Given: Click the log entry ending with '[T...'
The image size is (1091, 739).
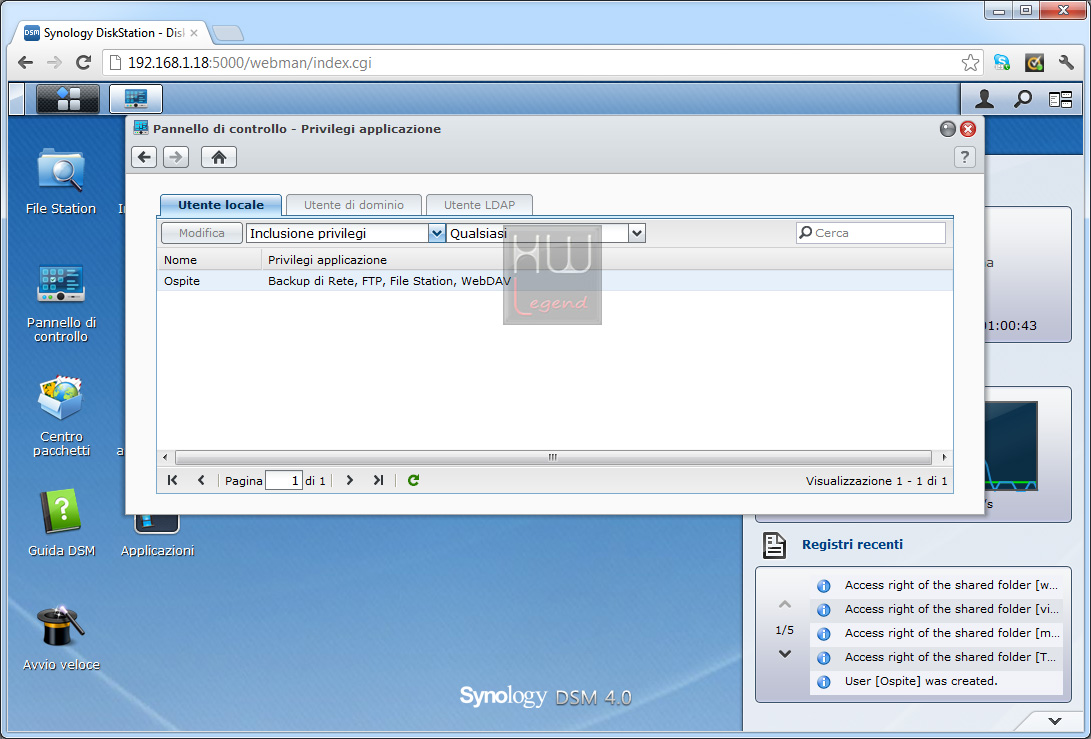Looking at the screenshot, I should point(937,658).
